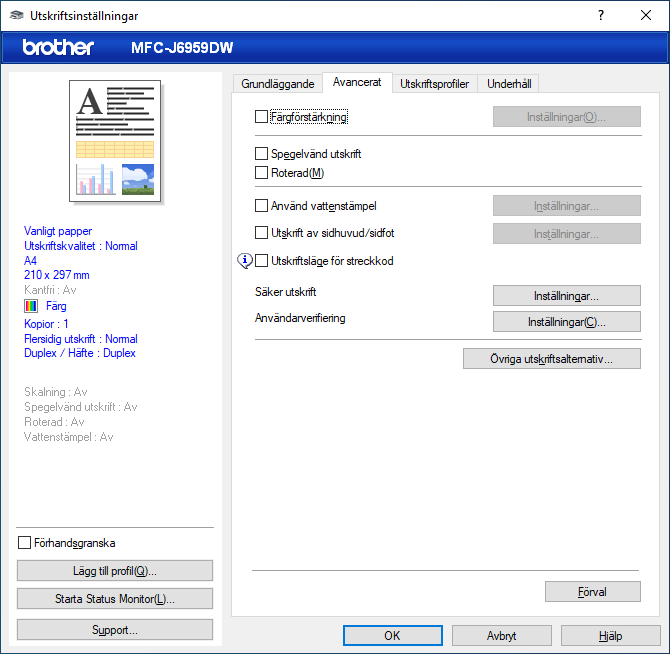Click 'Roterad : Av' summary text
This screenshot has height=654, width=670.
(54, 422)
